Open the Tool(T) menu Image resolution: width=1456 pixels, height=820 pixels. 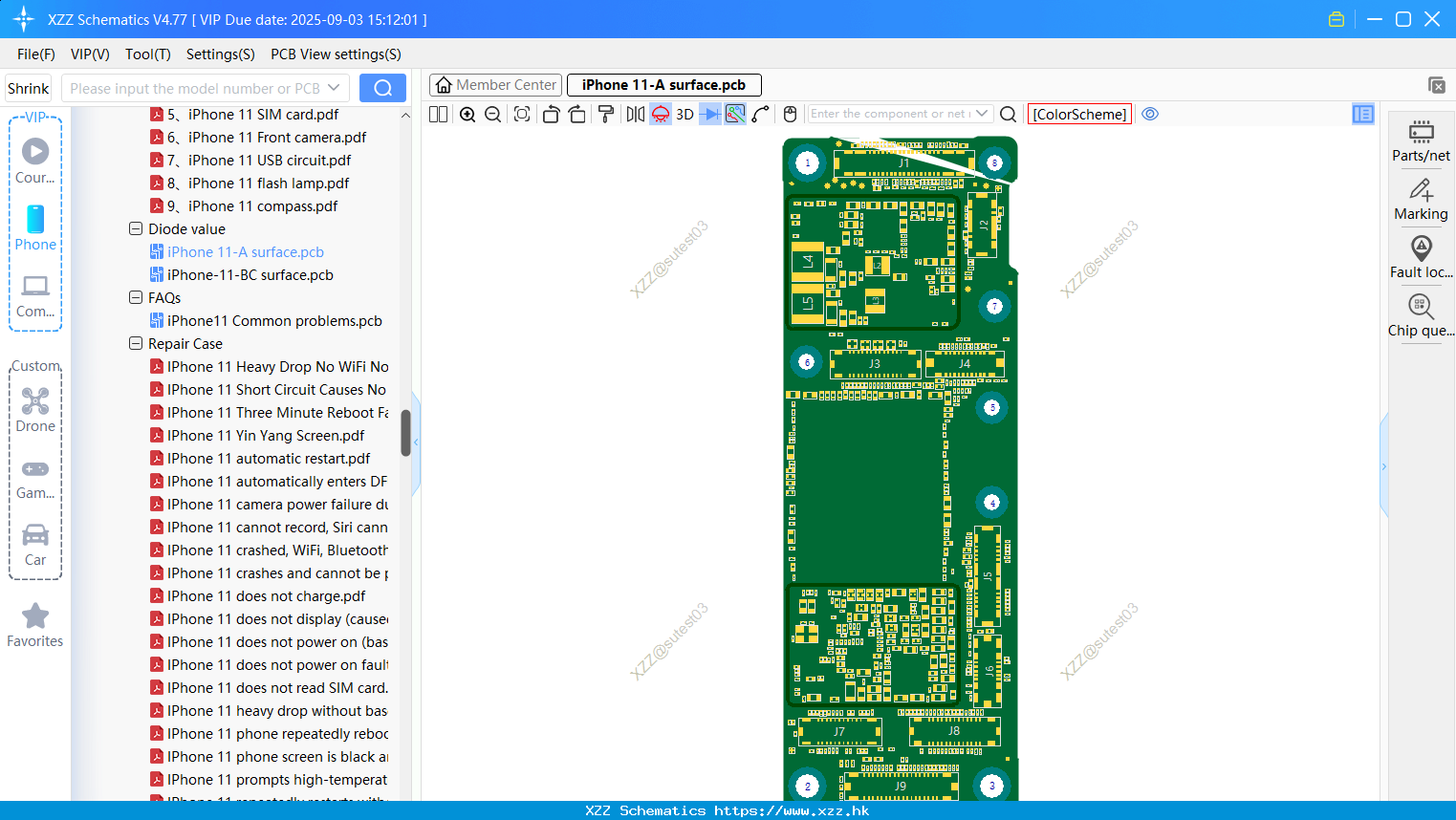[x=148, y=54]
